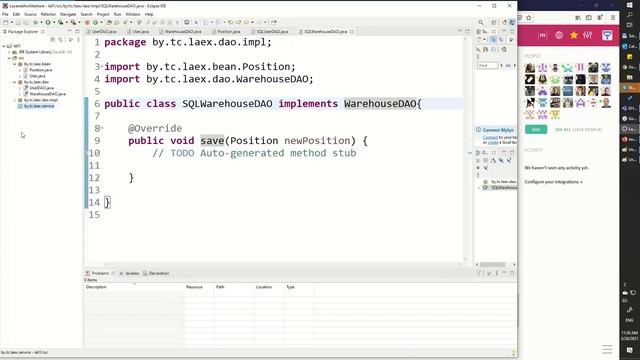Collapse the src folder node
The width and height of the screenshot is (640, 360).
[9, 58]
